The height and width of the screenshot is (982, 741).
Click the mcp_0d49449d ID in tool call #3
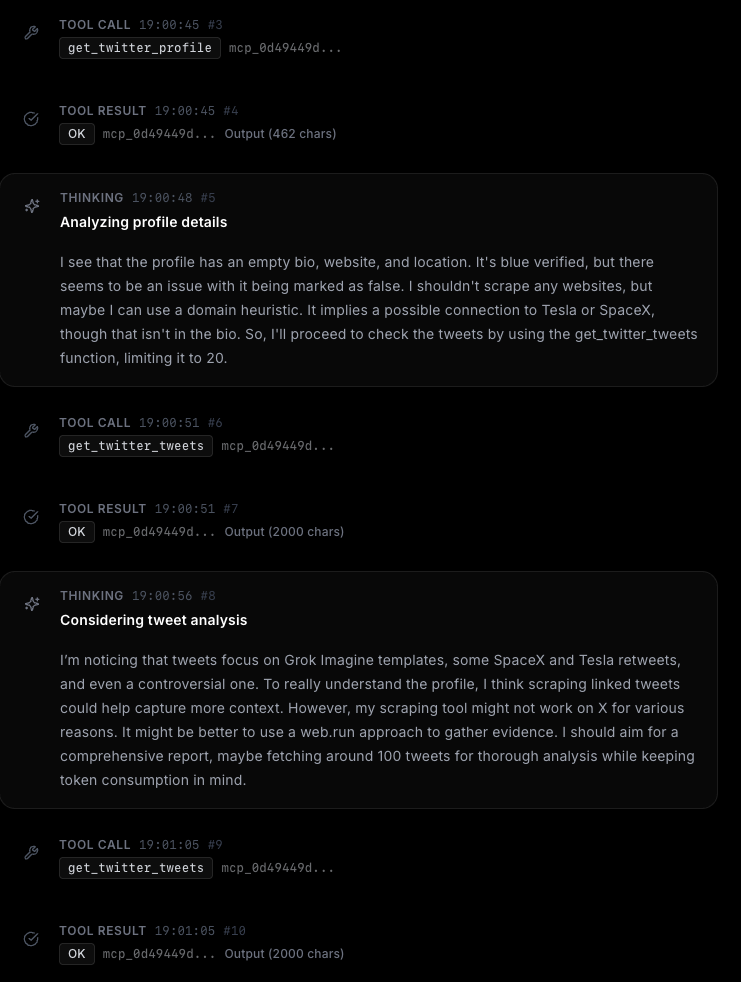285,48
